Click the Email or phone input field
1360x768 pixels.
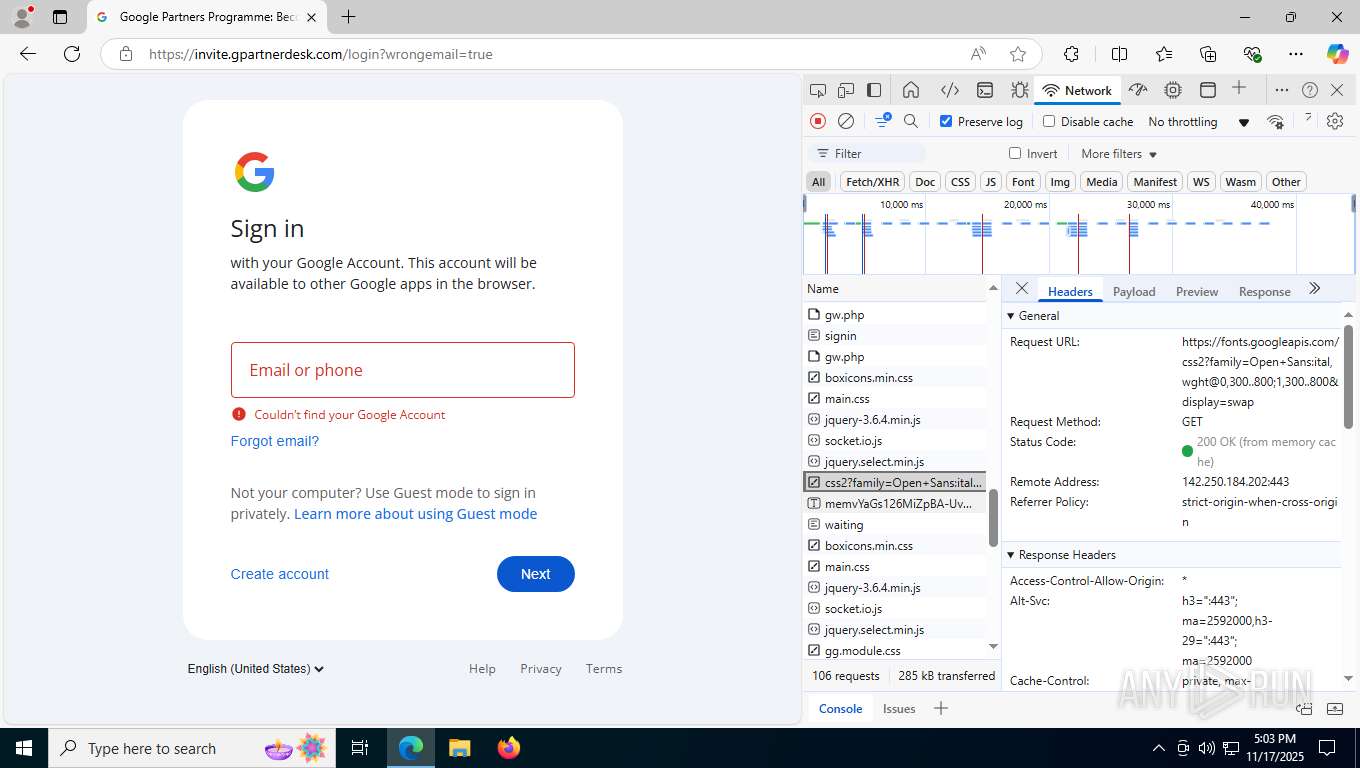click(x=403, y=370)
